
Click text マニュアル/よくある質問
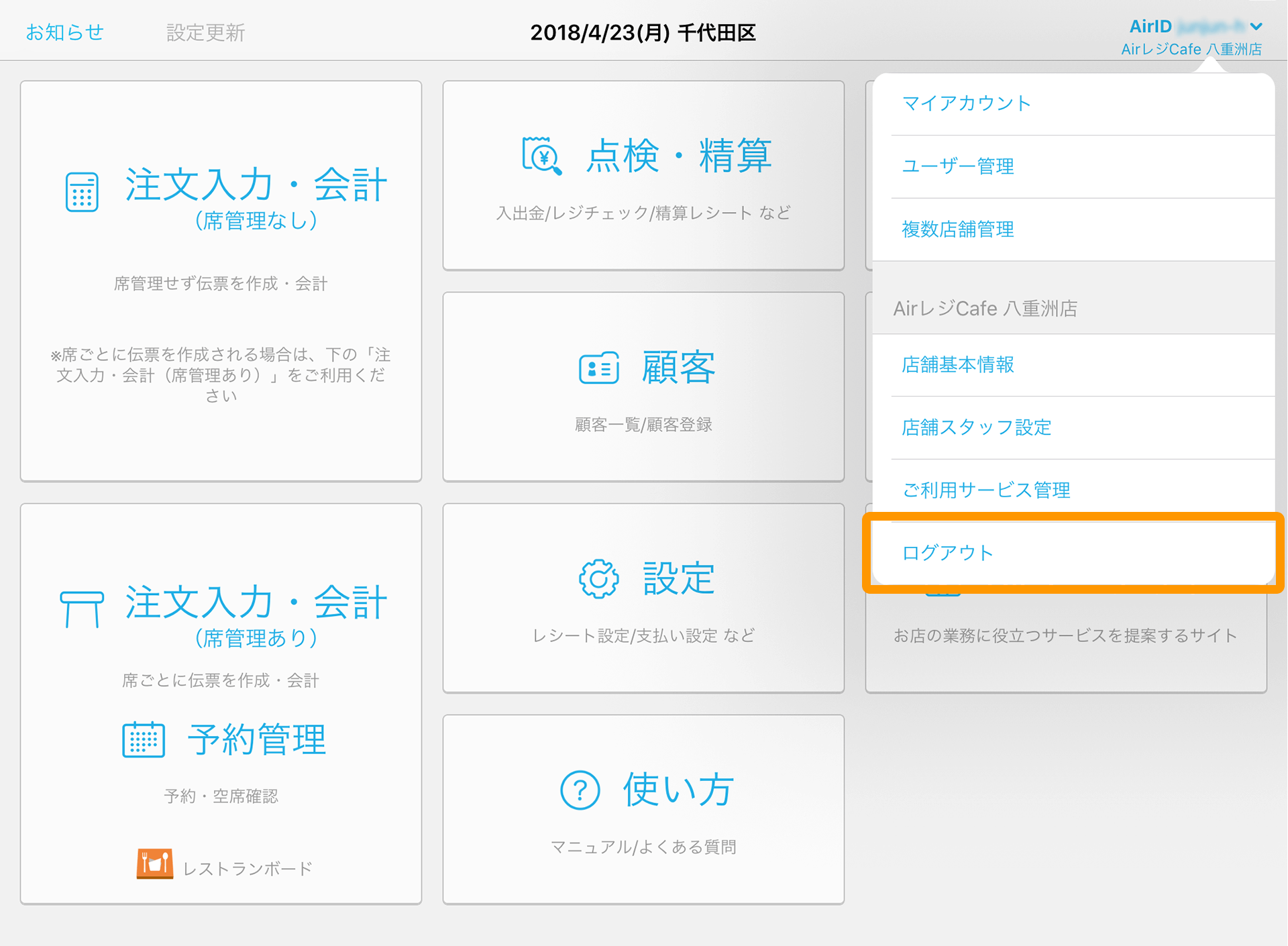pyautogui.click(x=643, y=847)
